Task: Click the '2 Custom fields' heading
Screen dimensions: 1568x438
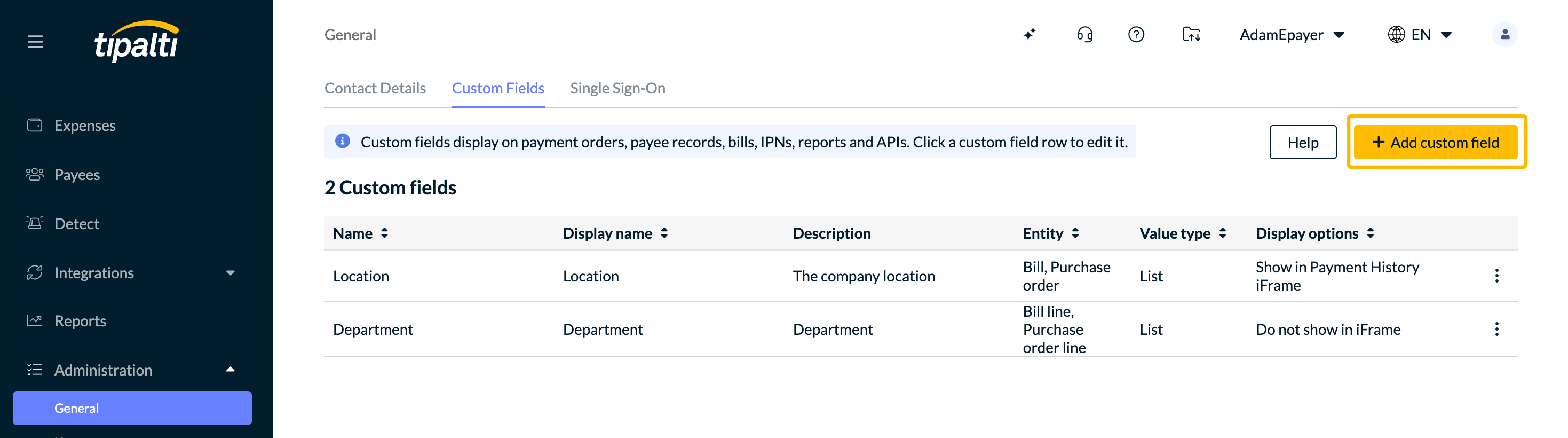Action: (x=390, y=187)
